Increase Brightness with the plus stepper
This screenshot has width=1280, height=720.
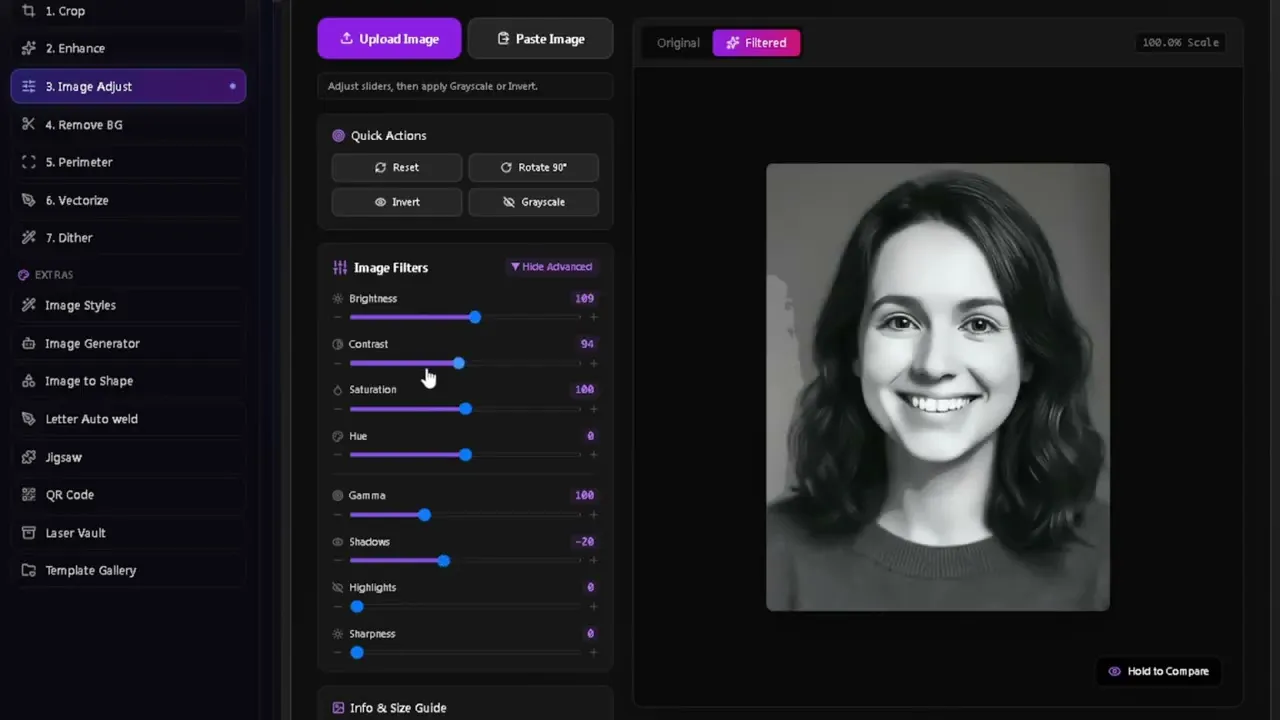pos(593,317)
